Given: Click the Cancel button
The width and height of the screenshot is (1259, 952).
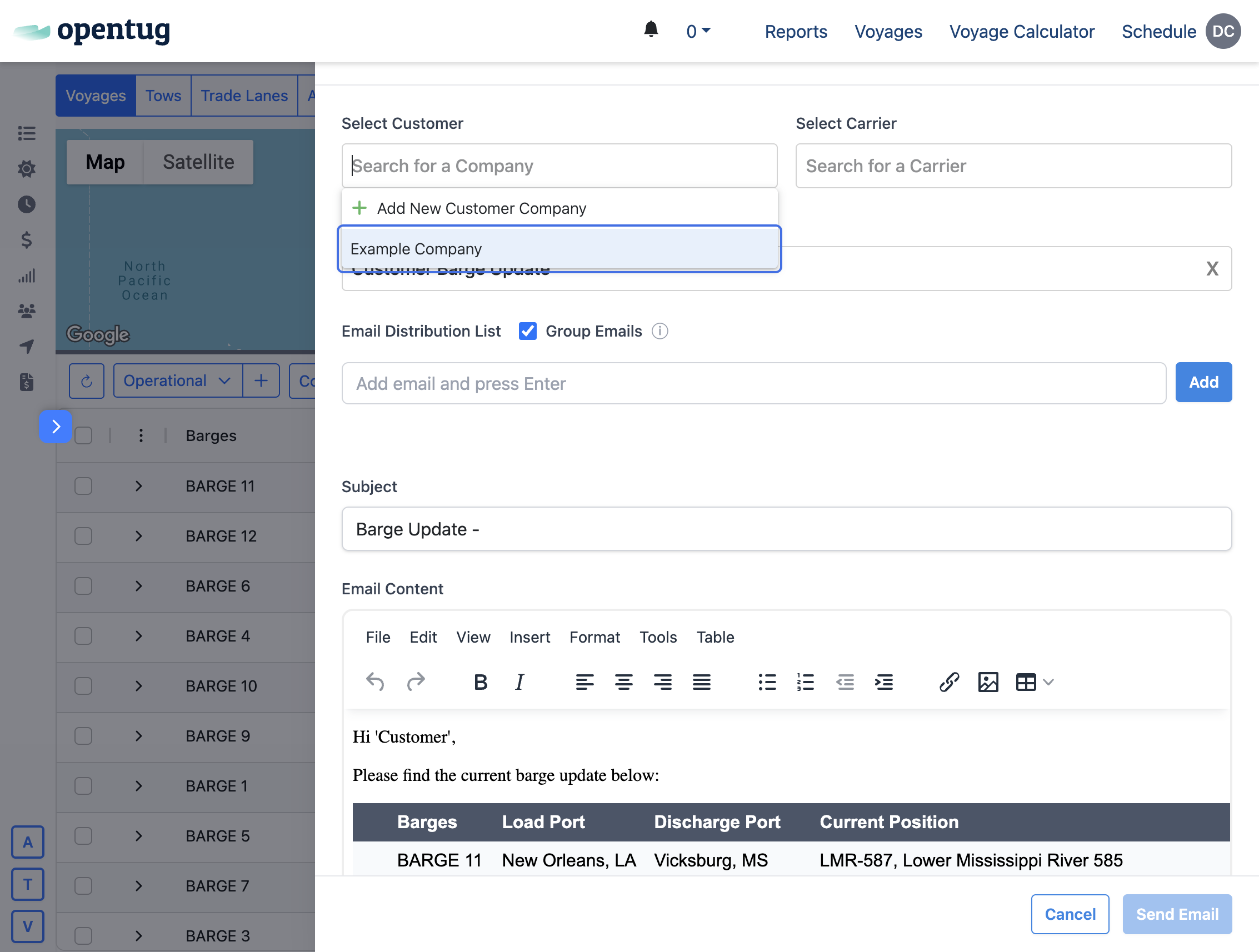Looking at the screenshot, I should (1069, 914).
